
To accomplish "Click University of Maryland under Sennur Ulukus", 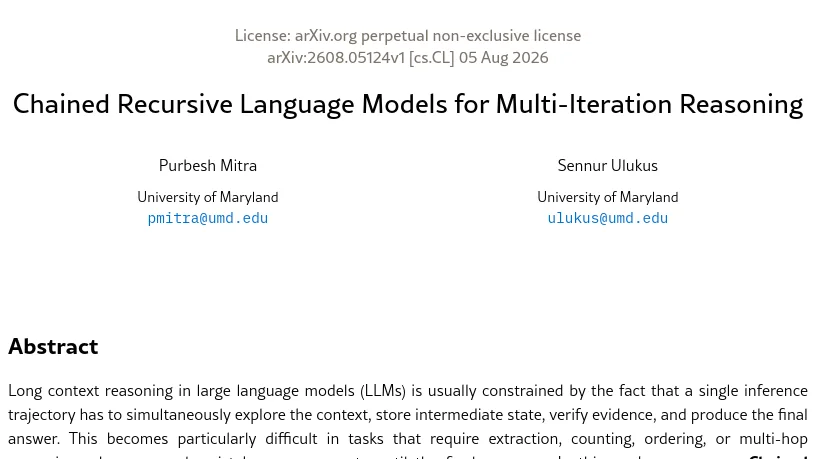I will [x=607, y=197].
